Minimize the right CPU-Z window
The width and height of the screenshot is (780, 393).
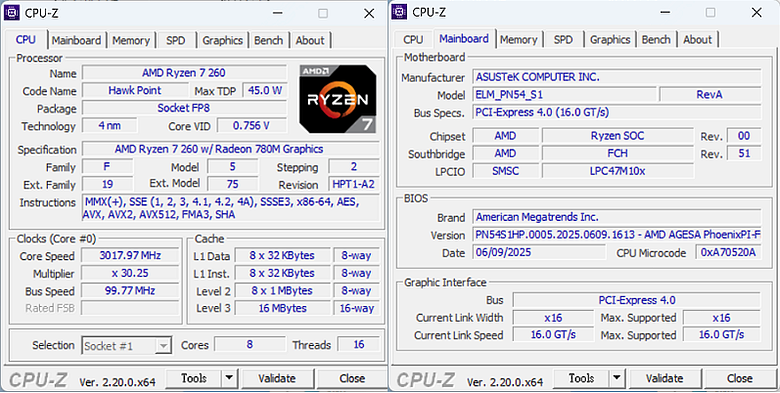(x=664, y=13)
